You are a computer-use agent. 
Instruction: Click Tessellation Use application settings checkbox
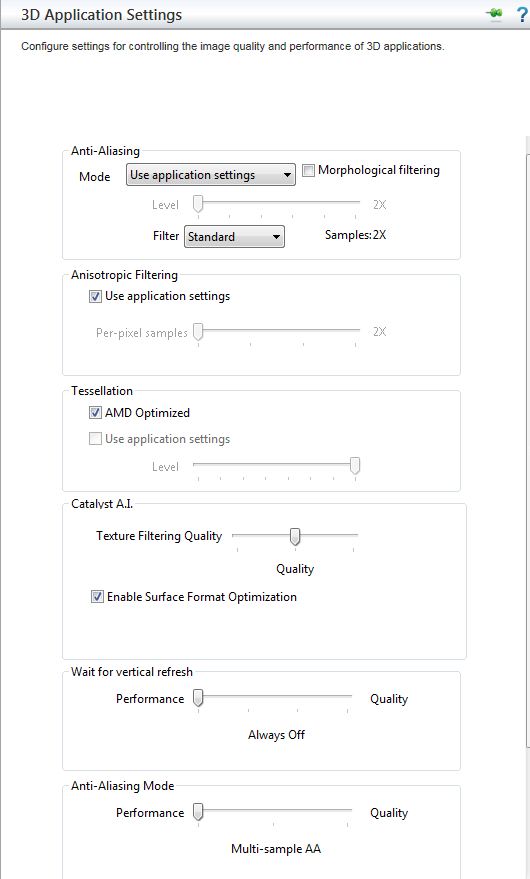[x=95, y=439]
